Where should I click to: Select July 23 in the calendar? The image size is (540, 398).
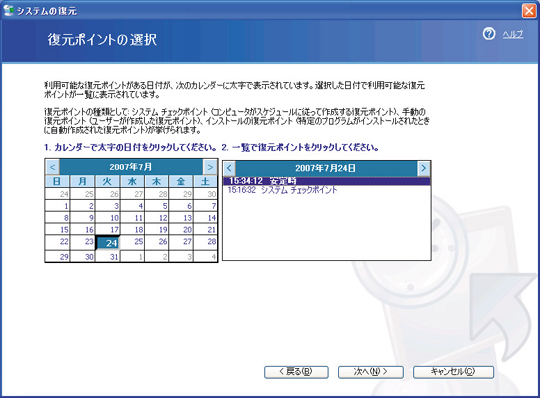click(83, 242)
